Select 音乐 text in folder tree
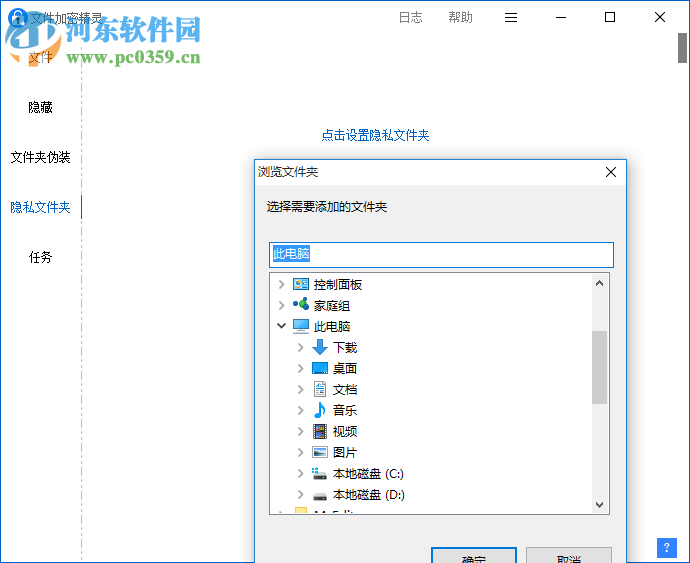The width and height of the screenshot is (690, 563). 345,410
